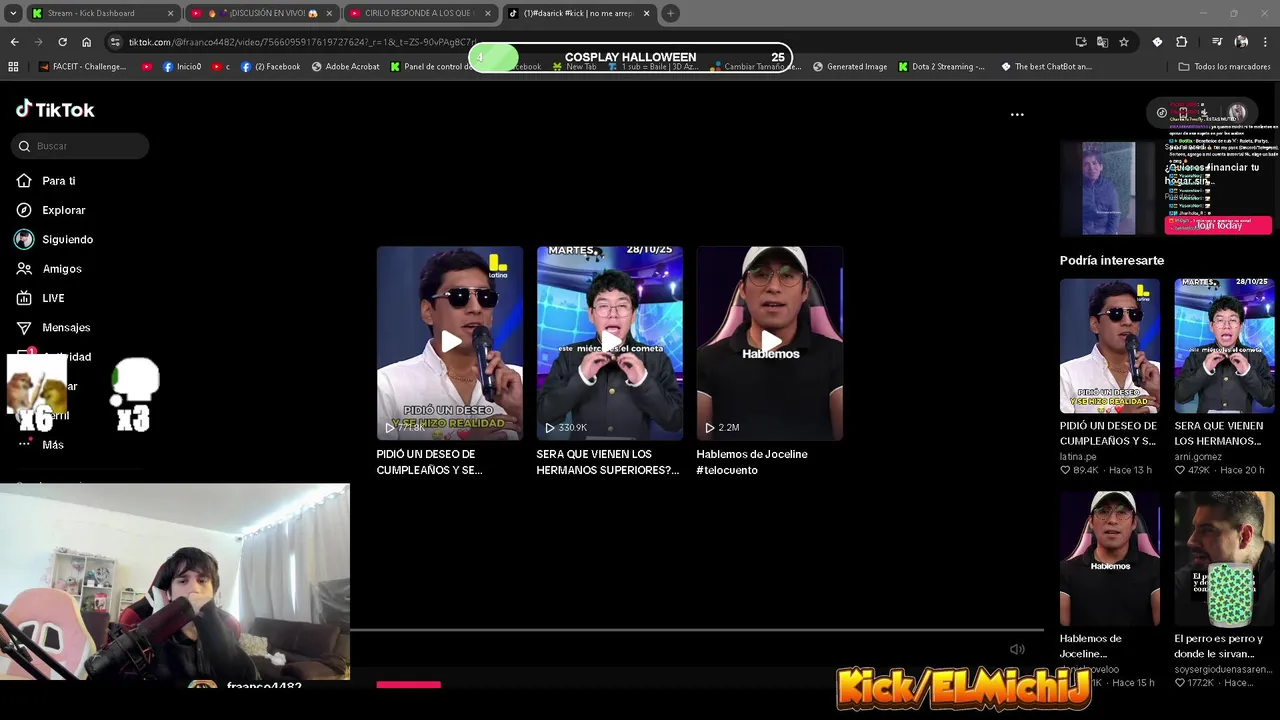1280x720 pixels.
Task: Click the TikTok Buscar search field
Action: 80,146
